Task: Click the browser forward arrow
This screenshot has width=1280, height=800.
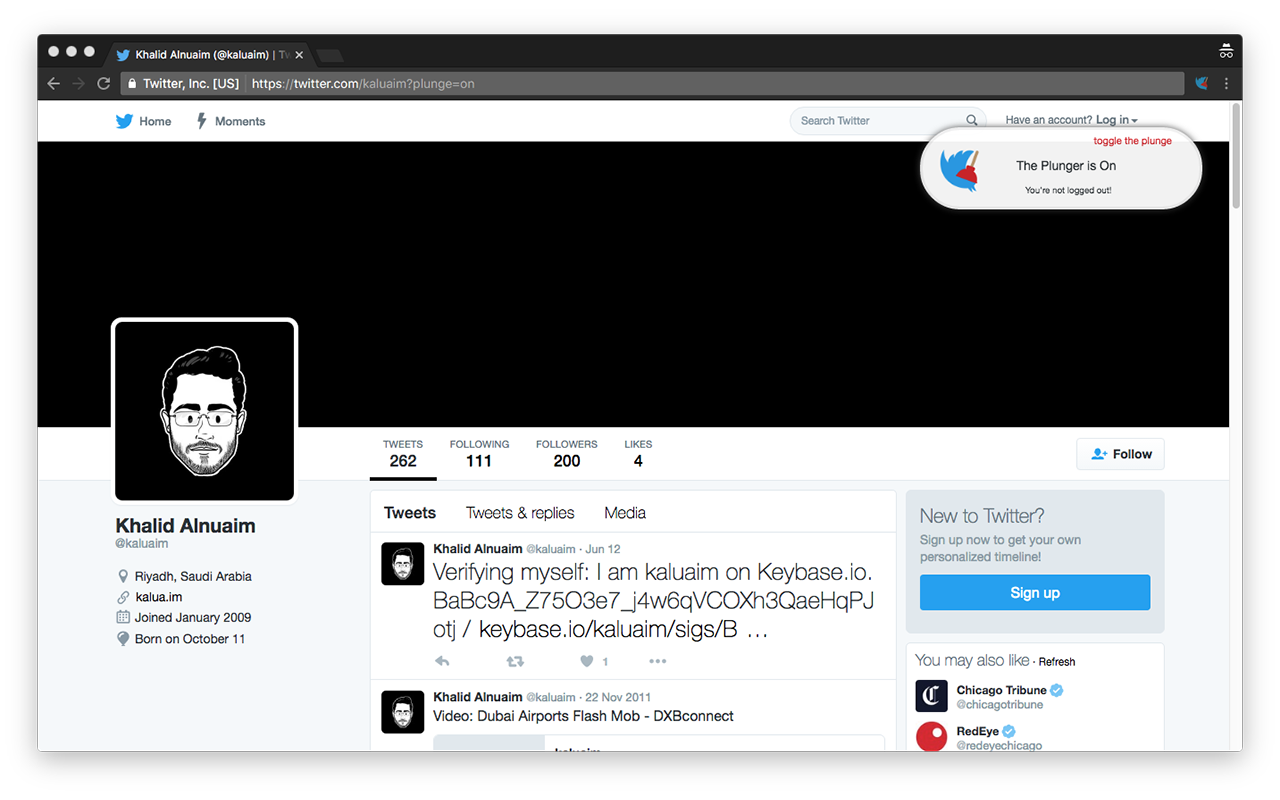Action: pos(78,84)
